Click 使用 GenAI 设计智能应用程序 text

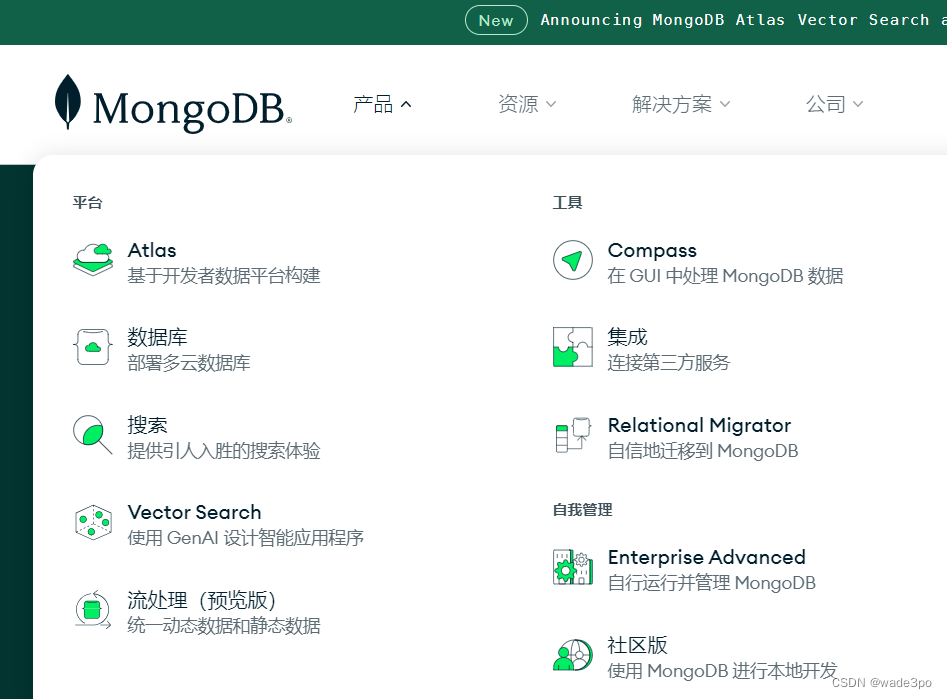pos(245,538)
